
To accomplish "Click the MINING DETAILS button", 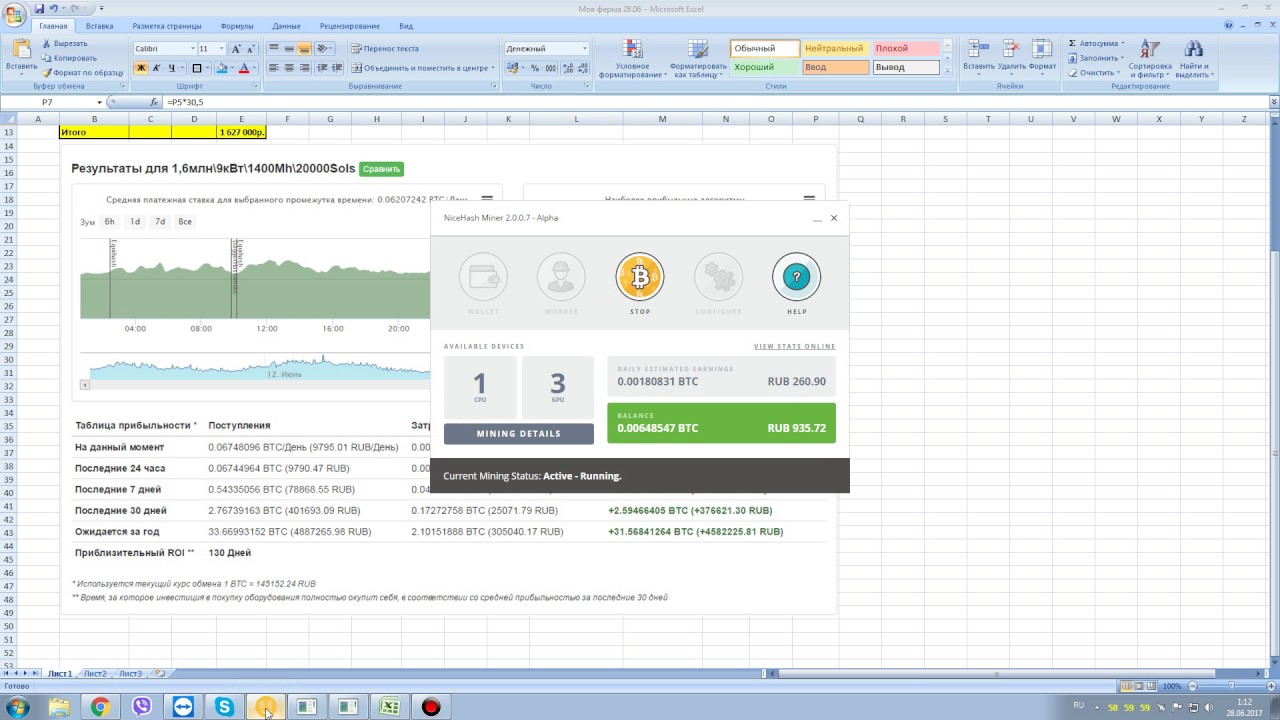I will click(518, 434).
